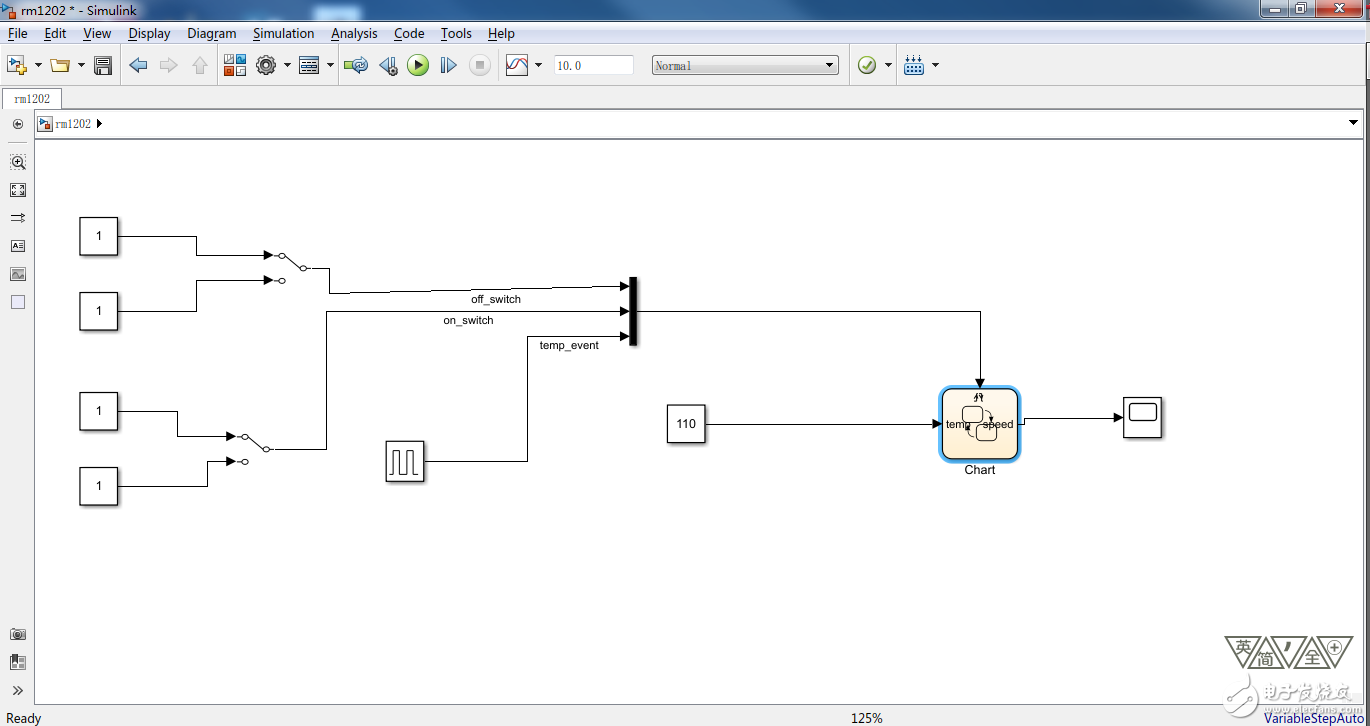Click VariableStepAuto in the status bar
The height and width of the screenshot is (726, 1370).
1313,718
